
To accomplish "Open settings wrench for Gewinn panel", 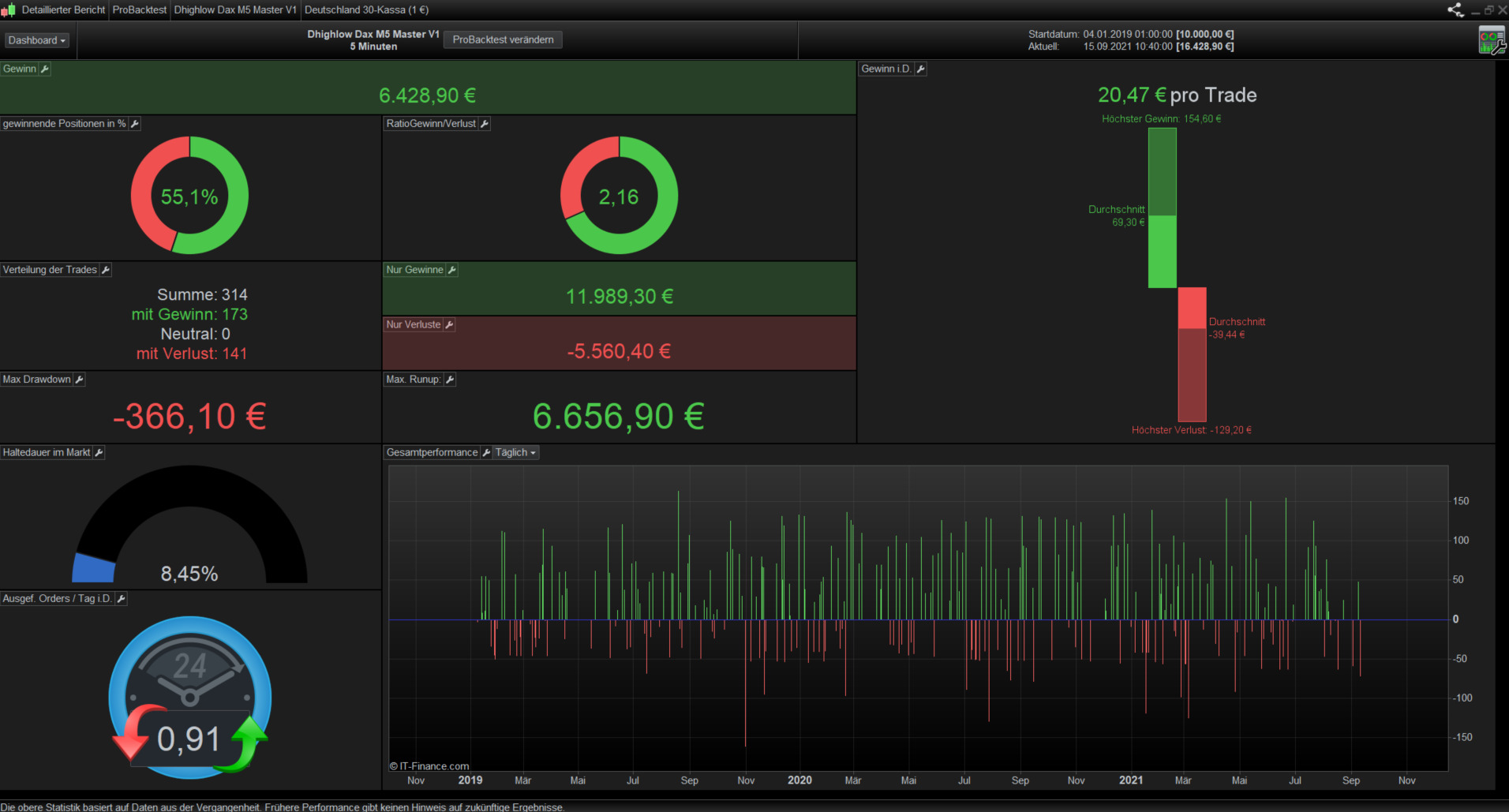I will (45, 69).
